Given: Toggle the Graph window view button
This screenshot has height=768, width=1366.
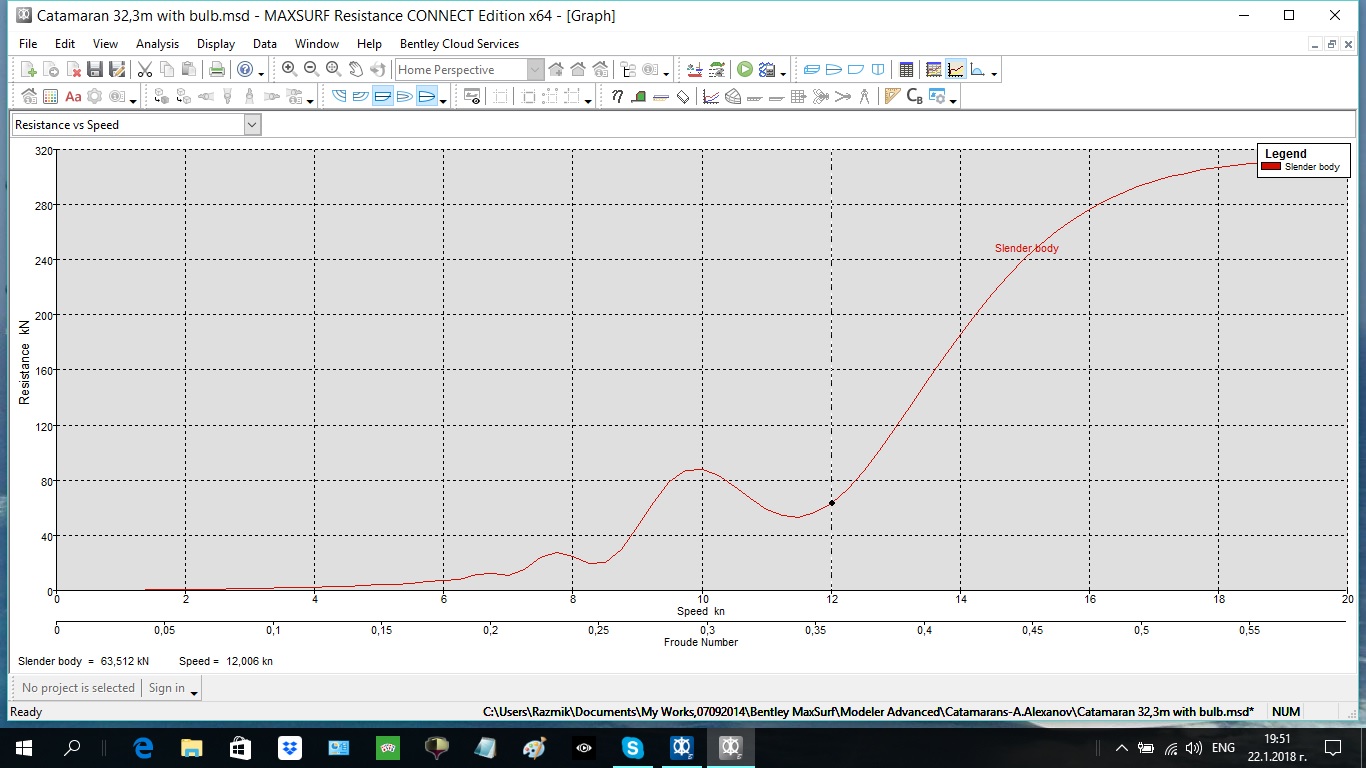Looking at the screenshot, I should (956, 70).
